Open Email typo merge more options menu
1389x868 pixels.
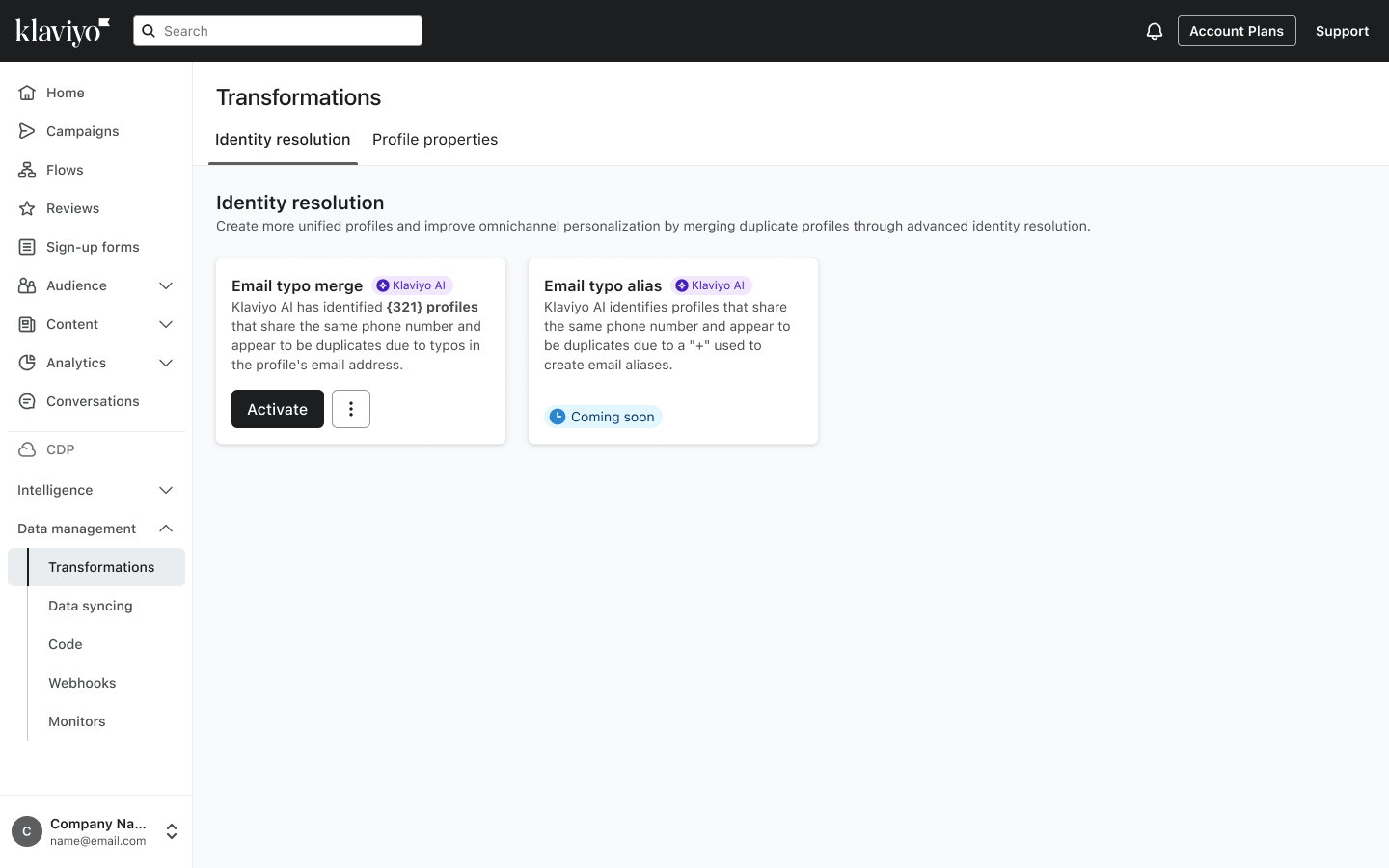point(351,409)
